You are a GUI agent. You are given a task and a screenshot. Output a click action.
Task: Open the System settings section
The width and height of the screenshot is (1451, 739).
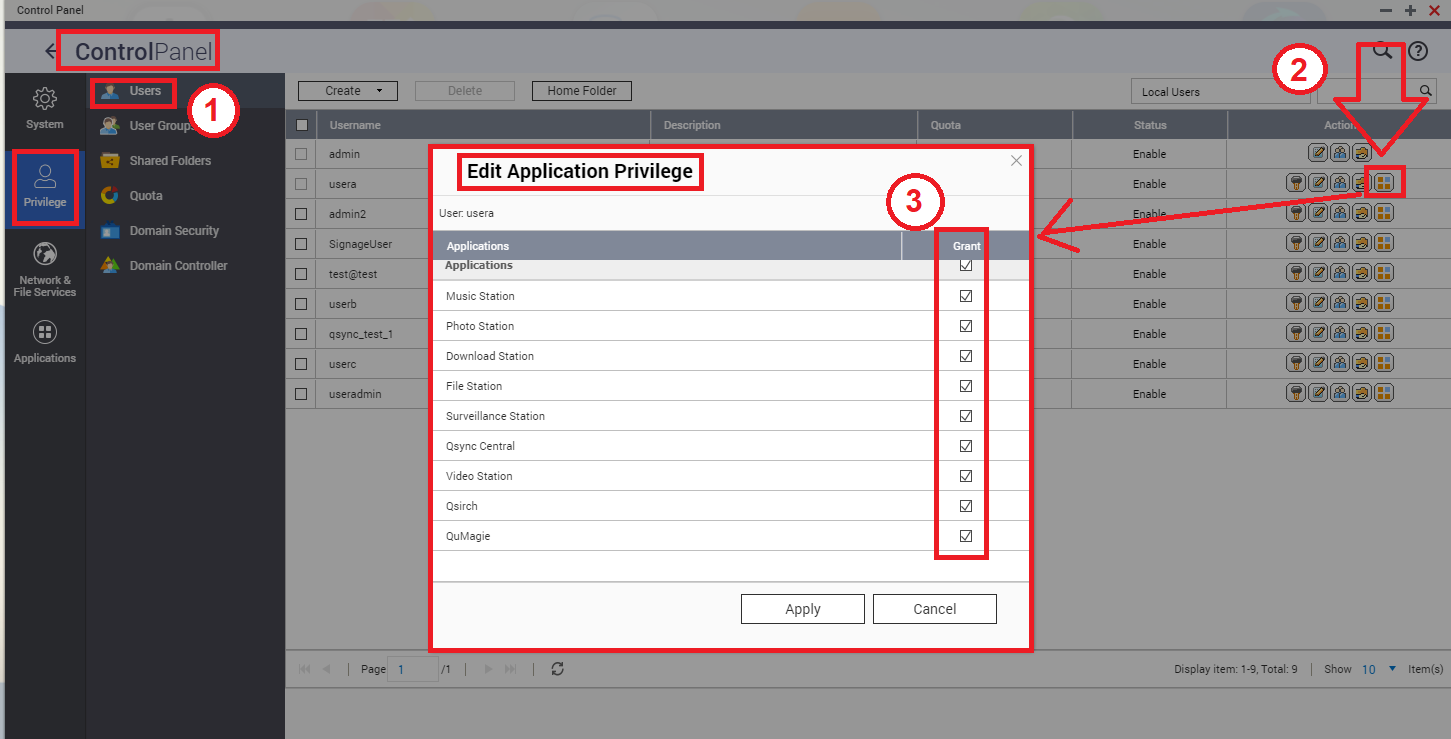[x=44, y=108]
